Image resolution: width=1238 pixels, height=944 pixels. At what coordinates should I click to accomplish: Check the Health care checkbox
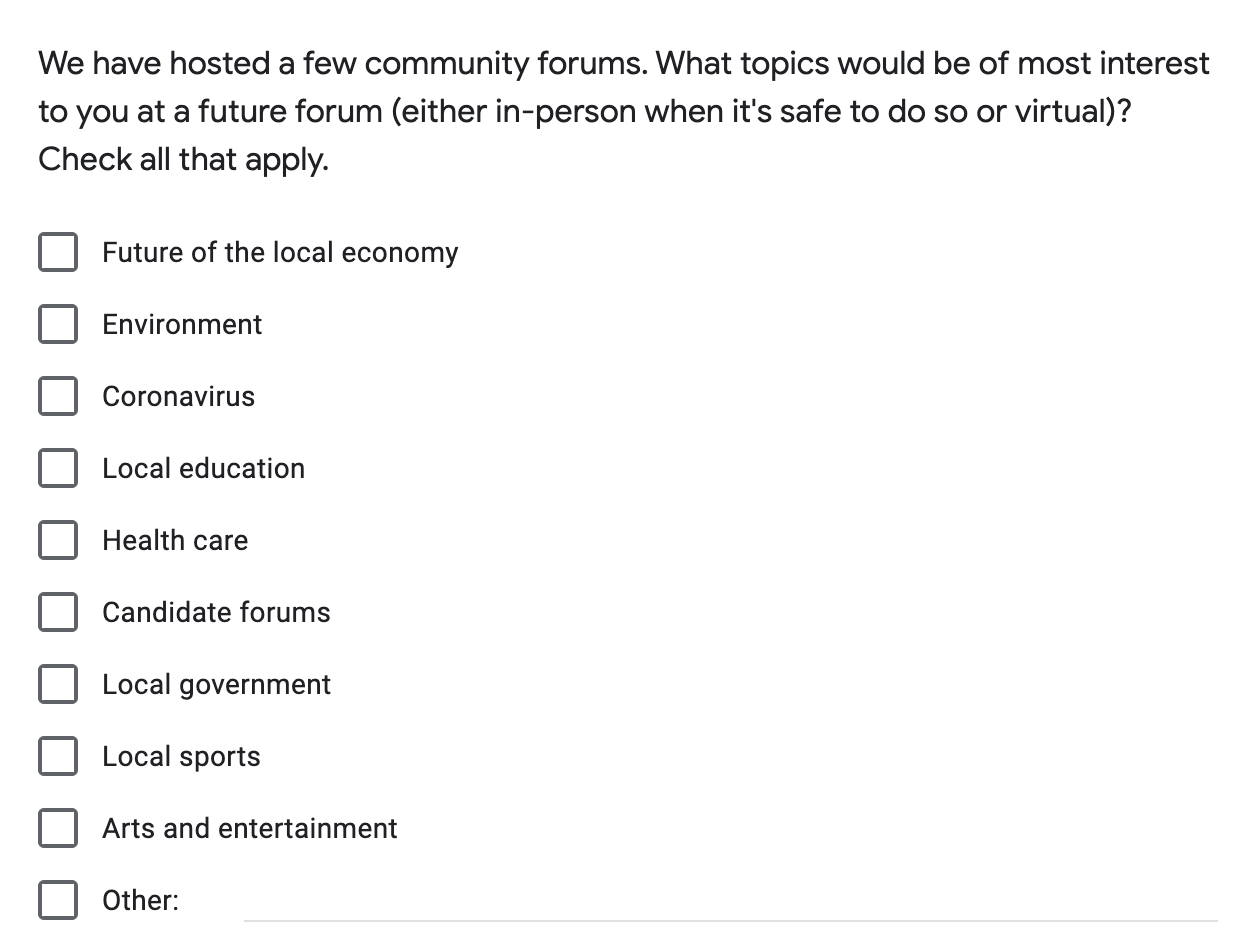pyautogui.click(x=58, y=540)
